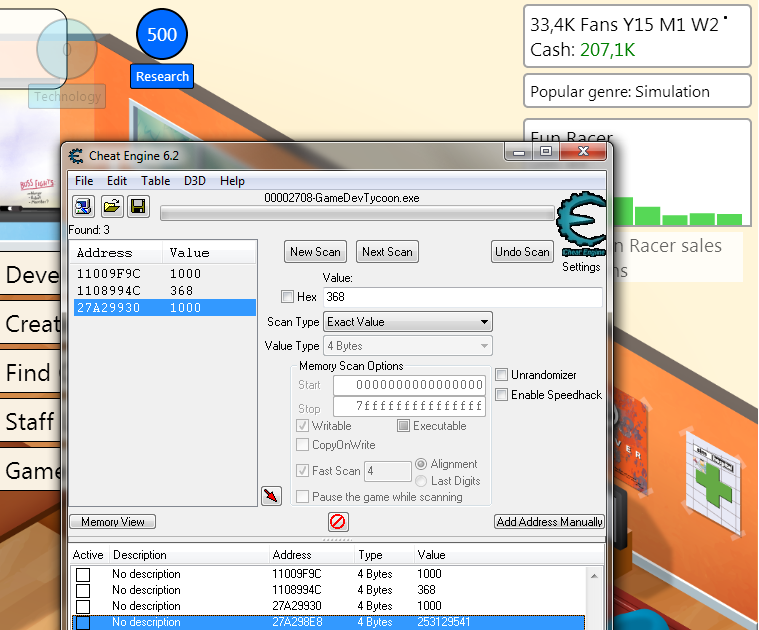Click the 500 research points bubble
This screenshot has width=759, height=630.
162,34
